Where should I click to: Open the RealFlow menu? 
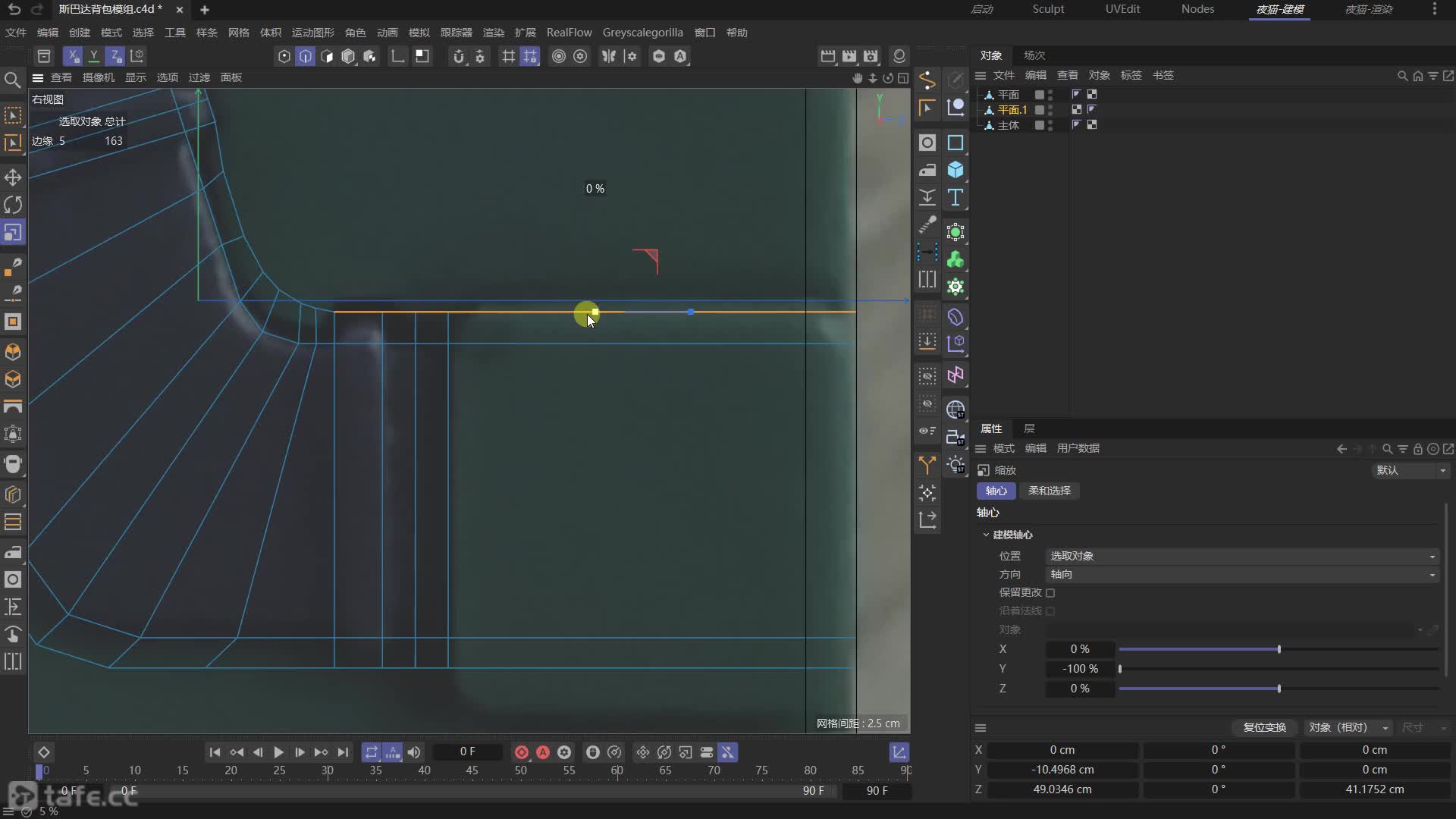click(569, 33)
